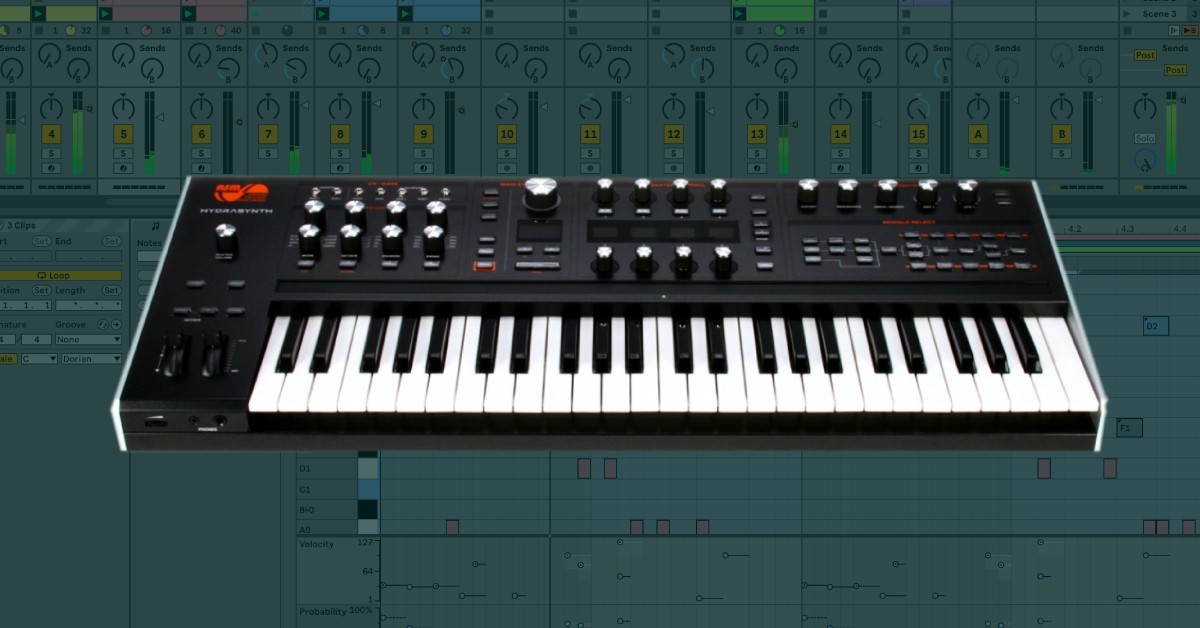Stop clips on track 6
Image resolution: width=1200 pixels, height=628 pixels.
188,31
